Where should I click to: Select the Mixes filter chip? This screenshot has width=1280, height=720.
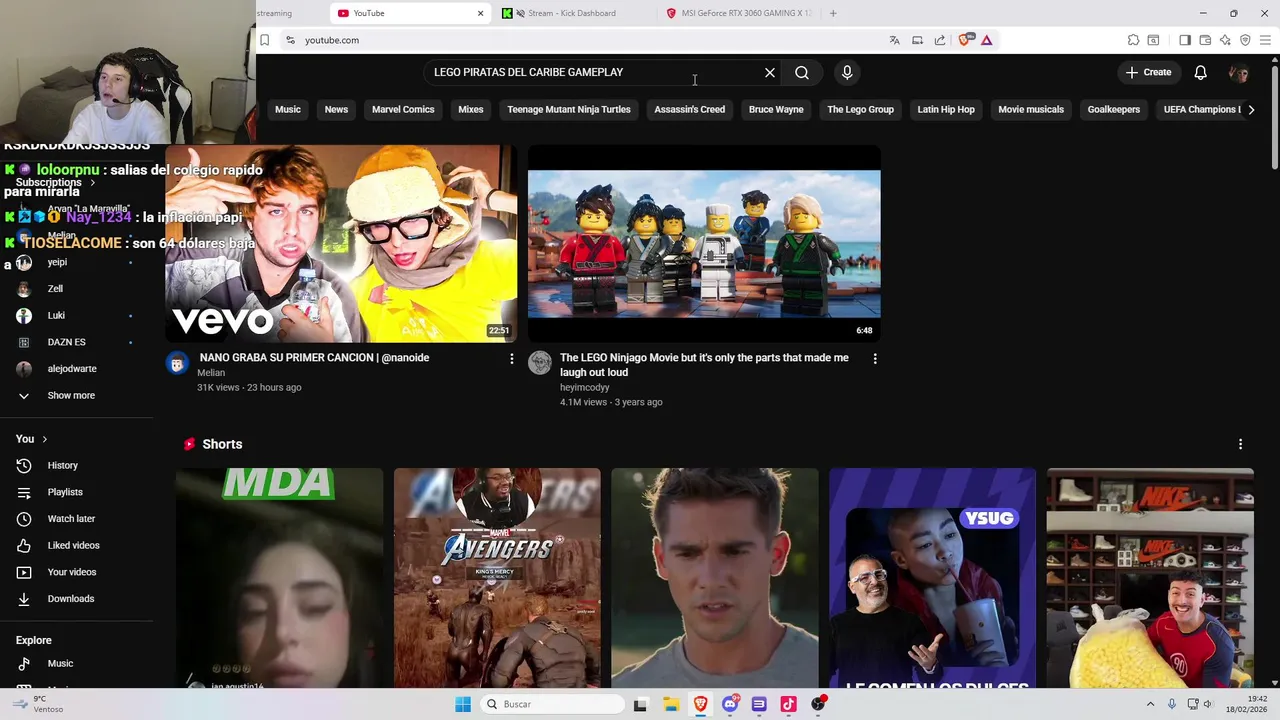coord(471,109)
